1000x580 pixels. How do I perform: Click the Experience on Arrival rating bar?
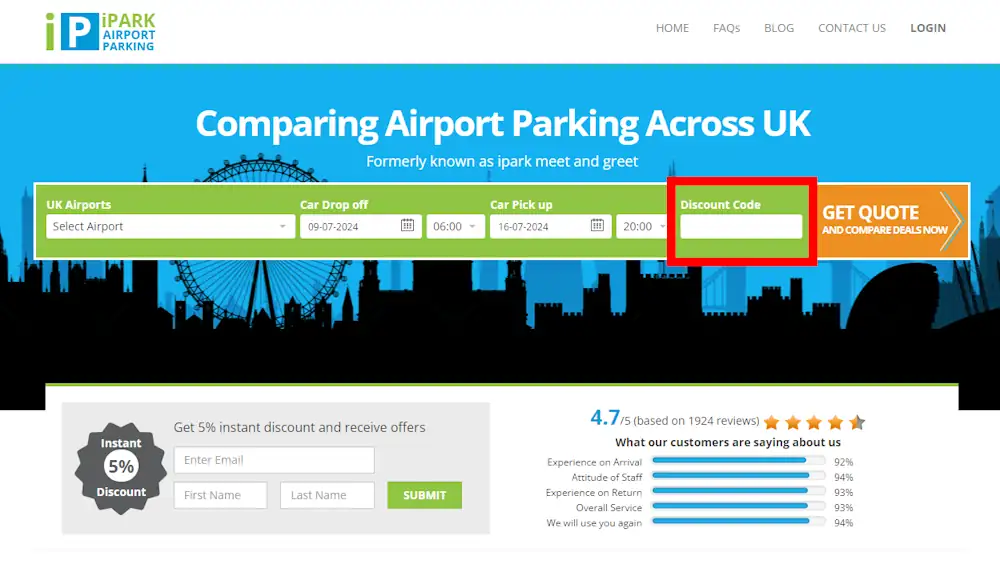[x=738, y=460]
